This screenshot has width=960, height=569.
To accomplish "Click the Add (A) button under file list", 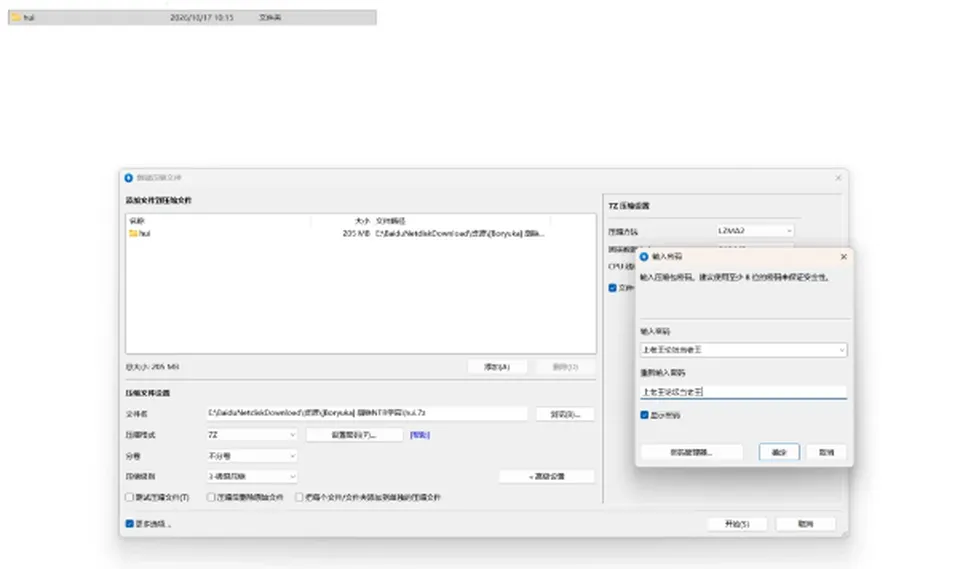I will click(497, 367).
